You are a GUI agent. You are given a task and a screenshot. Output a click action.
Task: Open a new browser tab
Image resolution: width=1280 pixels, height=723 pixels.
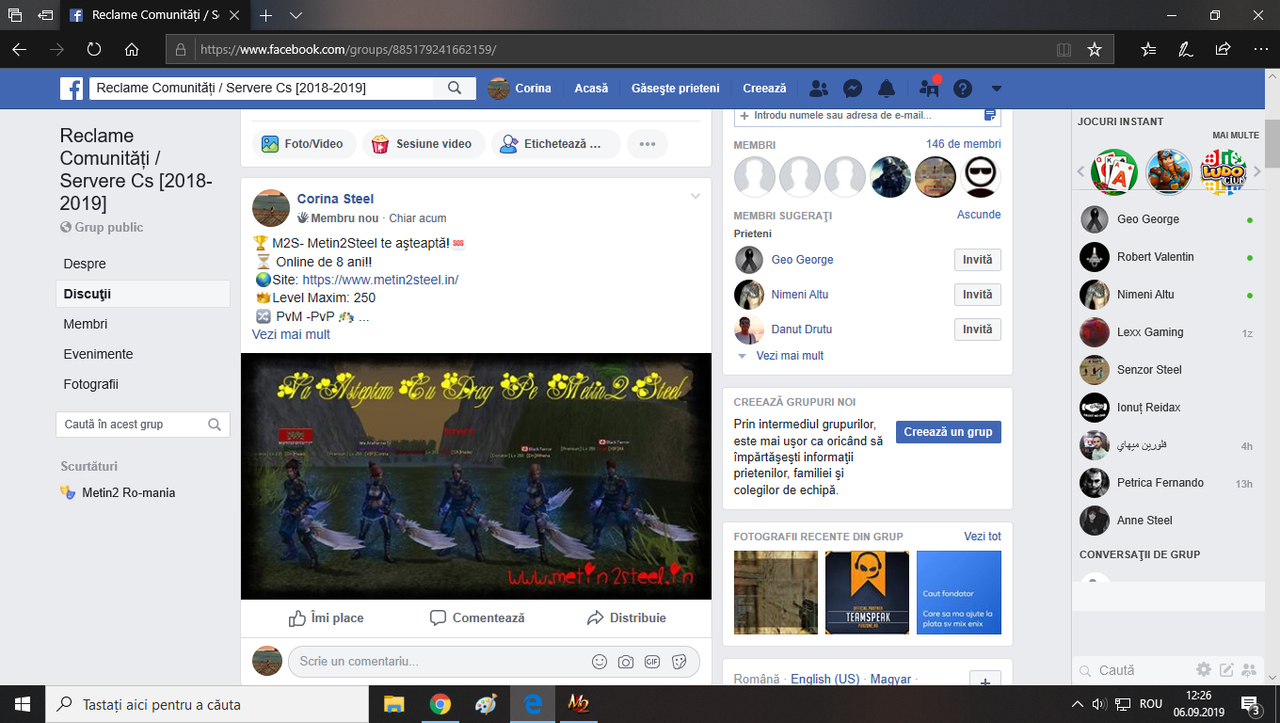[266, 16]
